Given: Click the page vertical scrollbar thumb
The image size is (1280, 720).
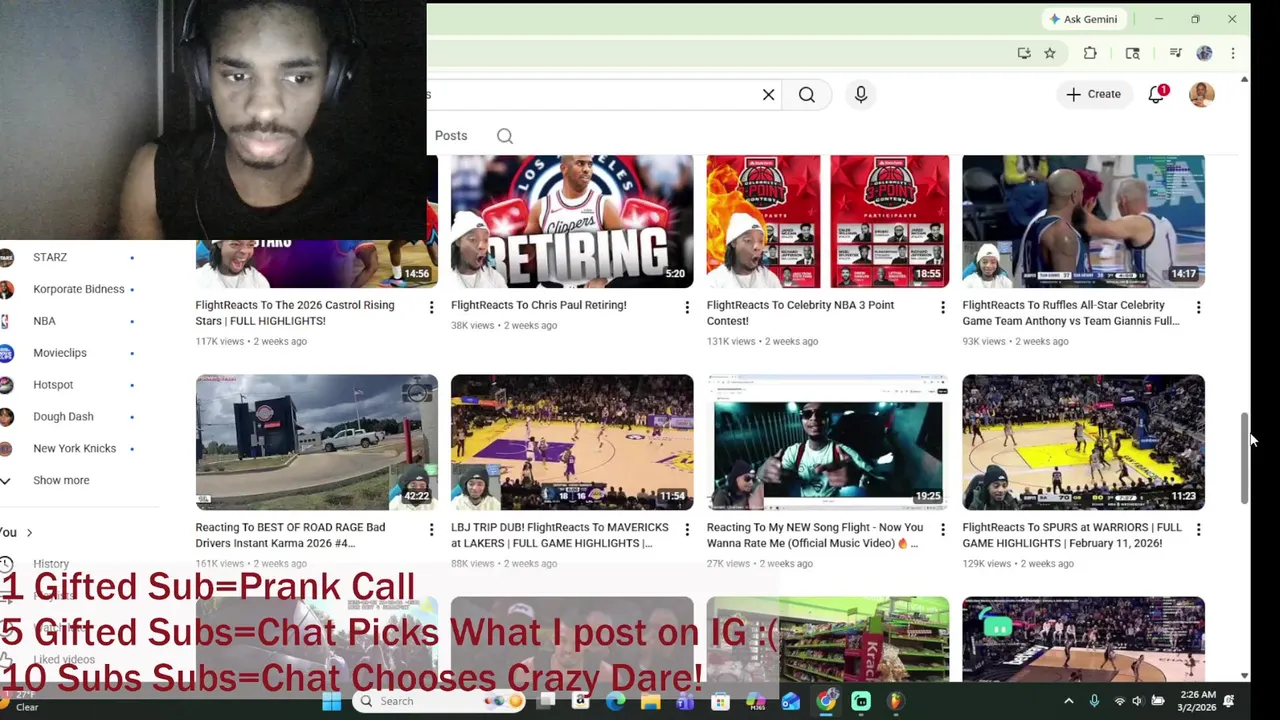Looking at the screenshot, I should point(1244,457).
